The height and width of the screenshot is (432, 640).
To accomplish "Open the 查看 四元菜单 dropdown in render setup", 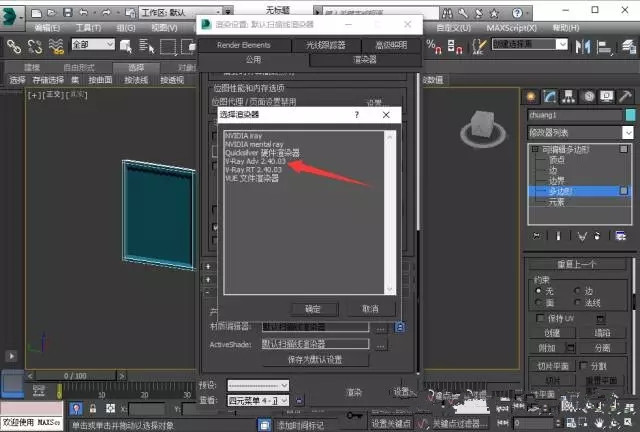I will coord(258,401).
